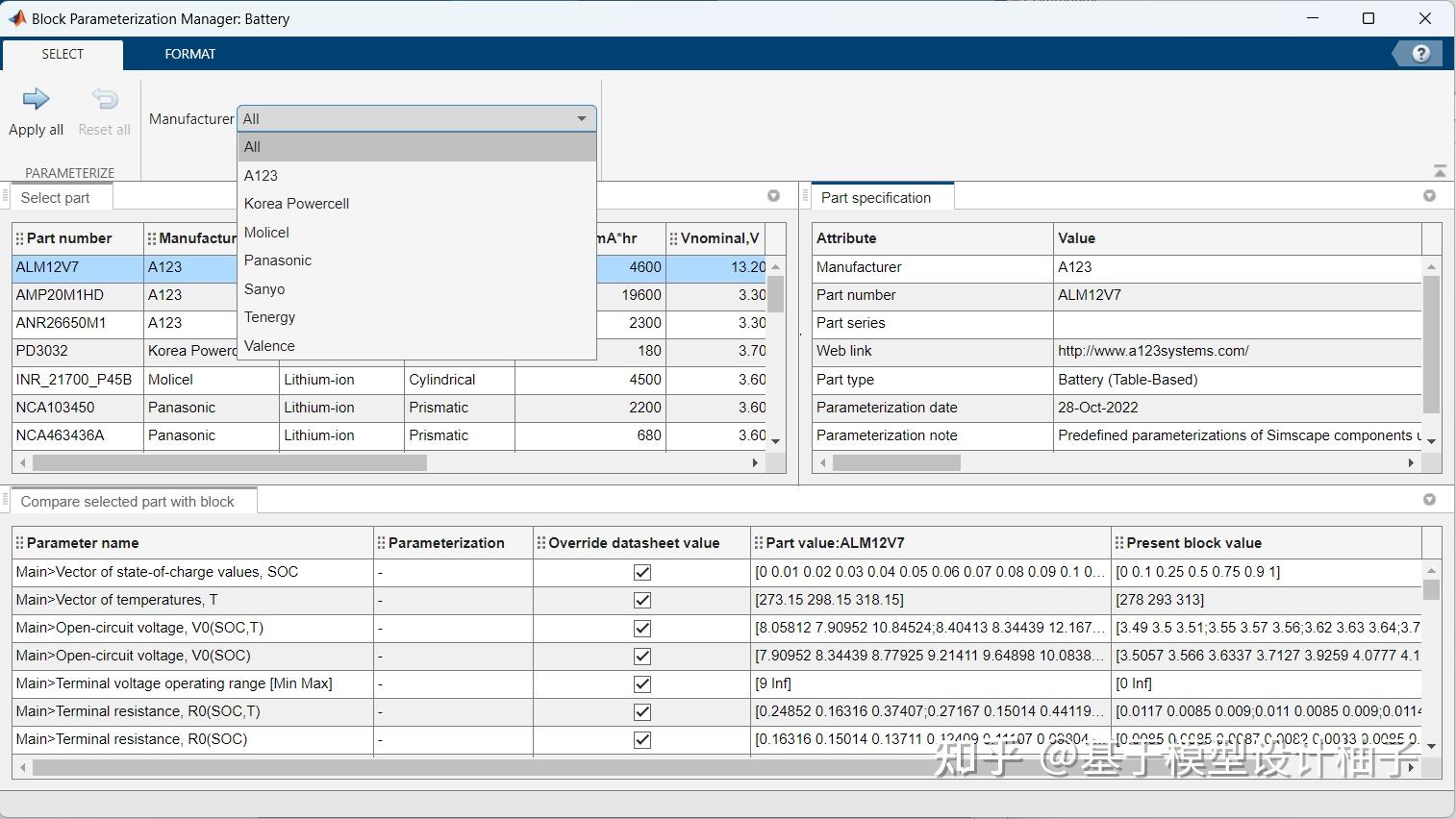Click horizontal scrollbar of parts table
The image size is (1456, 819).
pos(229,463)
